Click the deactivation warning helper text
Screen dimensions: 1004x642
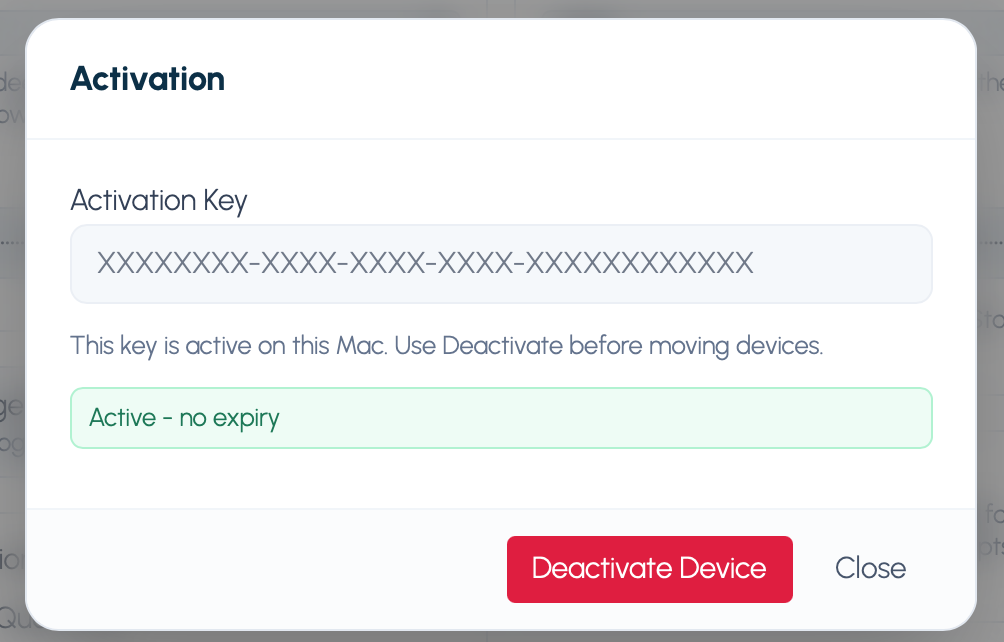point(445,345)
